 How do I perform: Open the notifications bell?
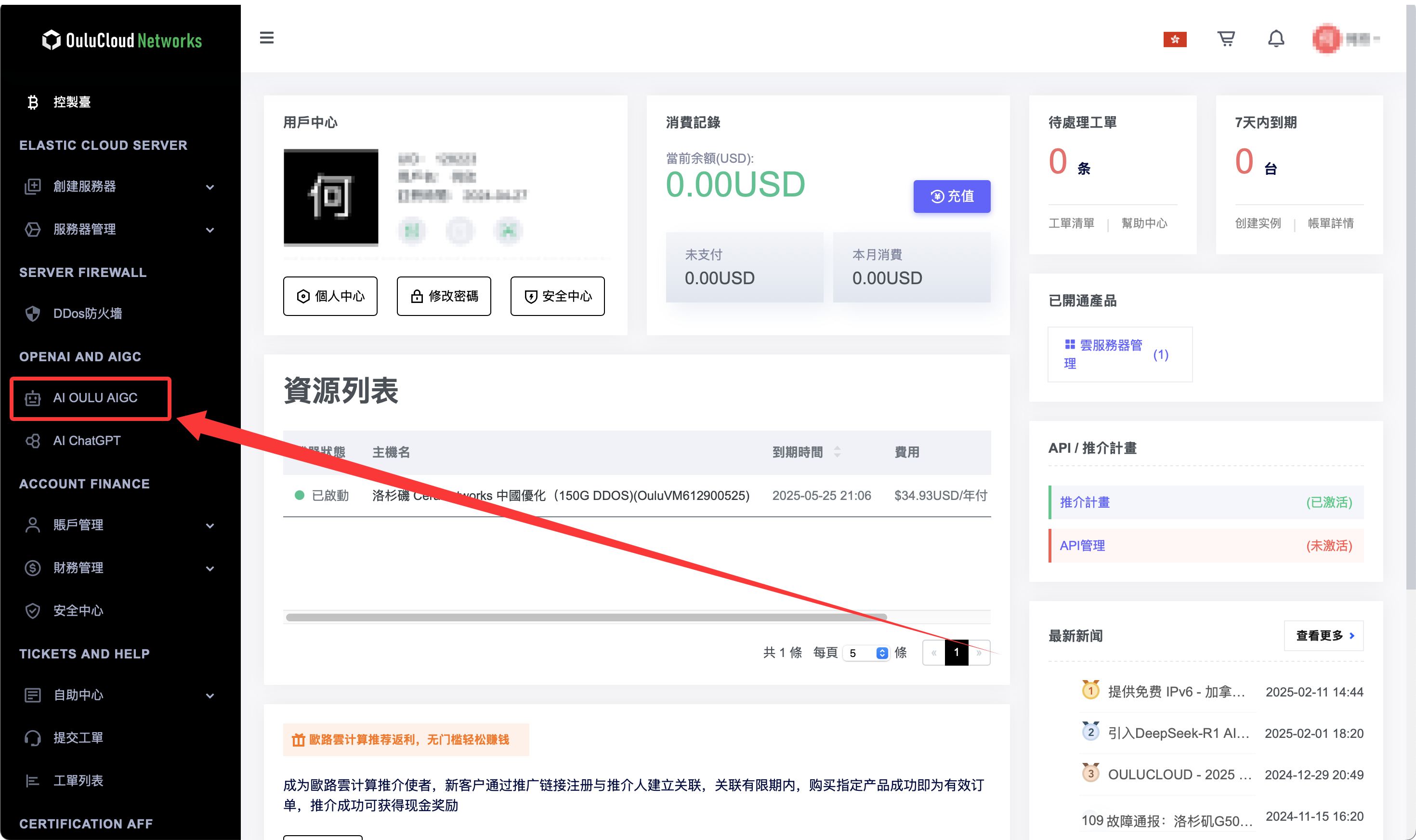(1276, 39)
